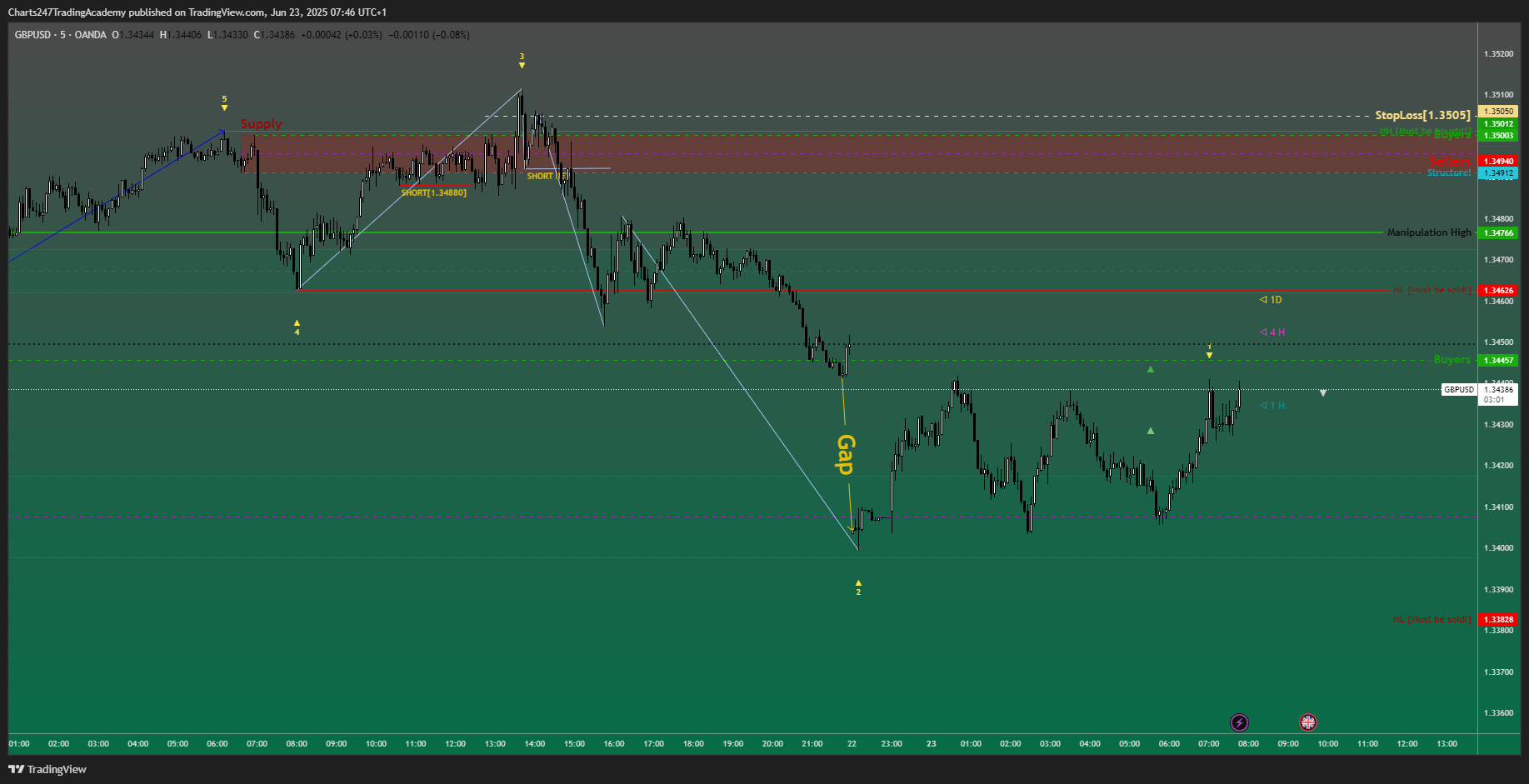Click the 1.33600 level on price scale
The width and height of the screenshot is (1529, 784).
1498,712
